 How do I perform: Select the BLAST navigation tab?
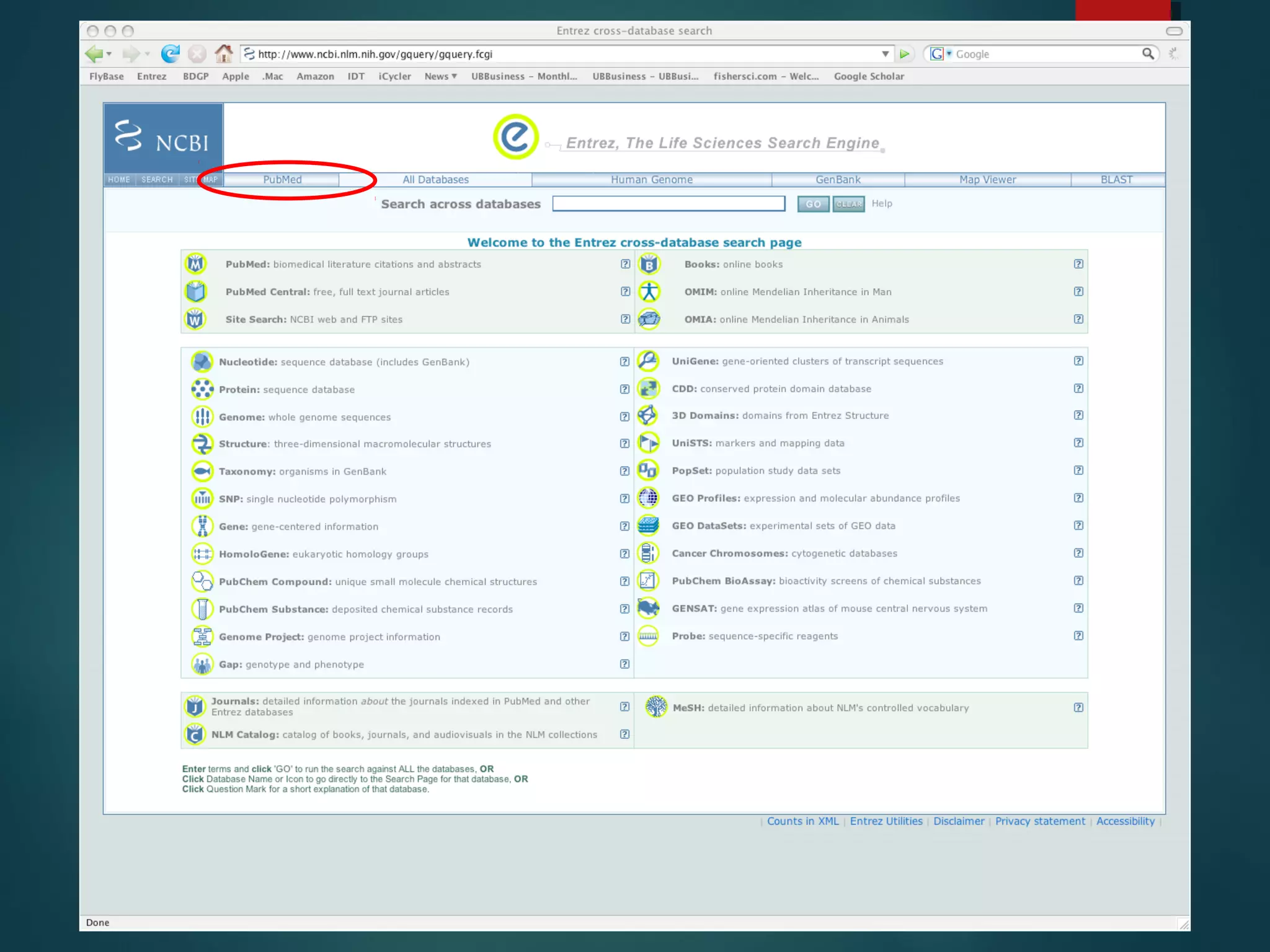pyautogui.click(x=1116, y=180)
